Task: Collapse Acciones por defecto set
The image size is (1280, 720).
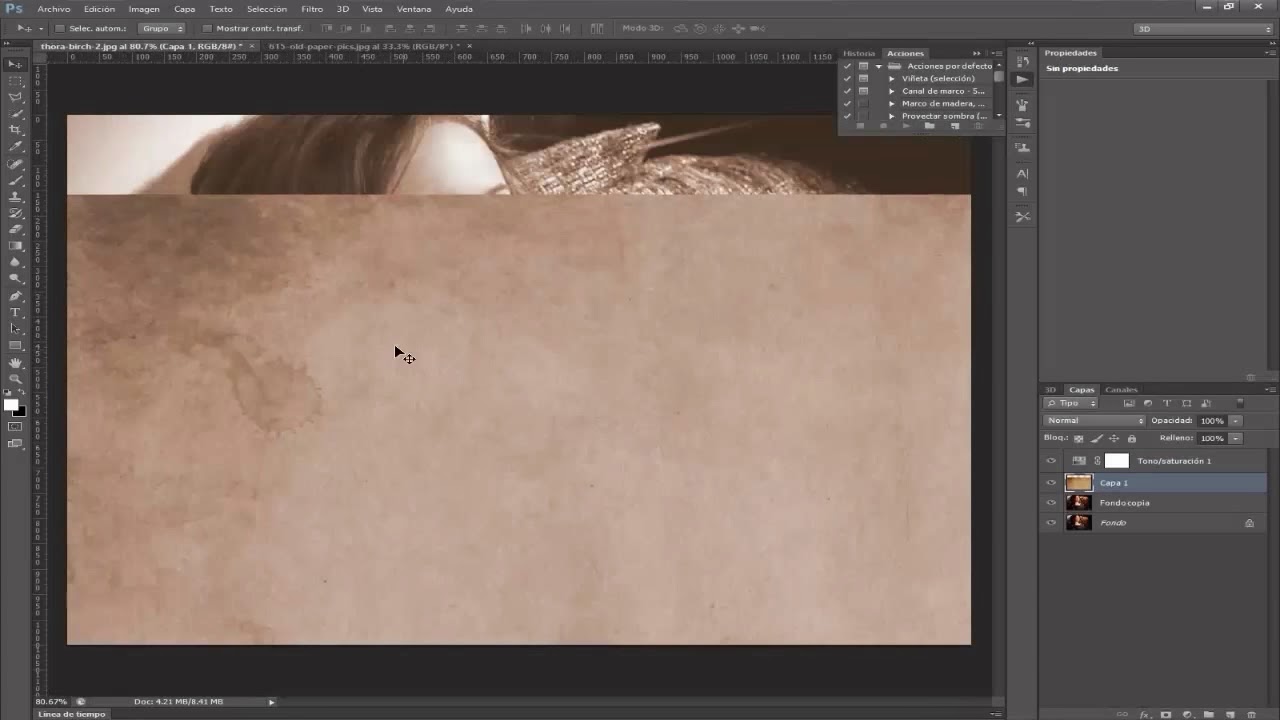Action: [x=878, y=66]
